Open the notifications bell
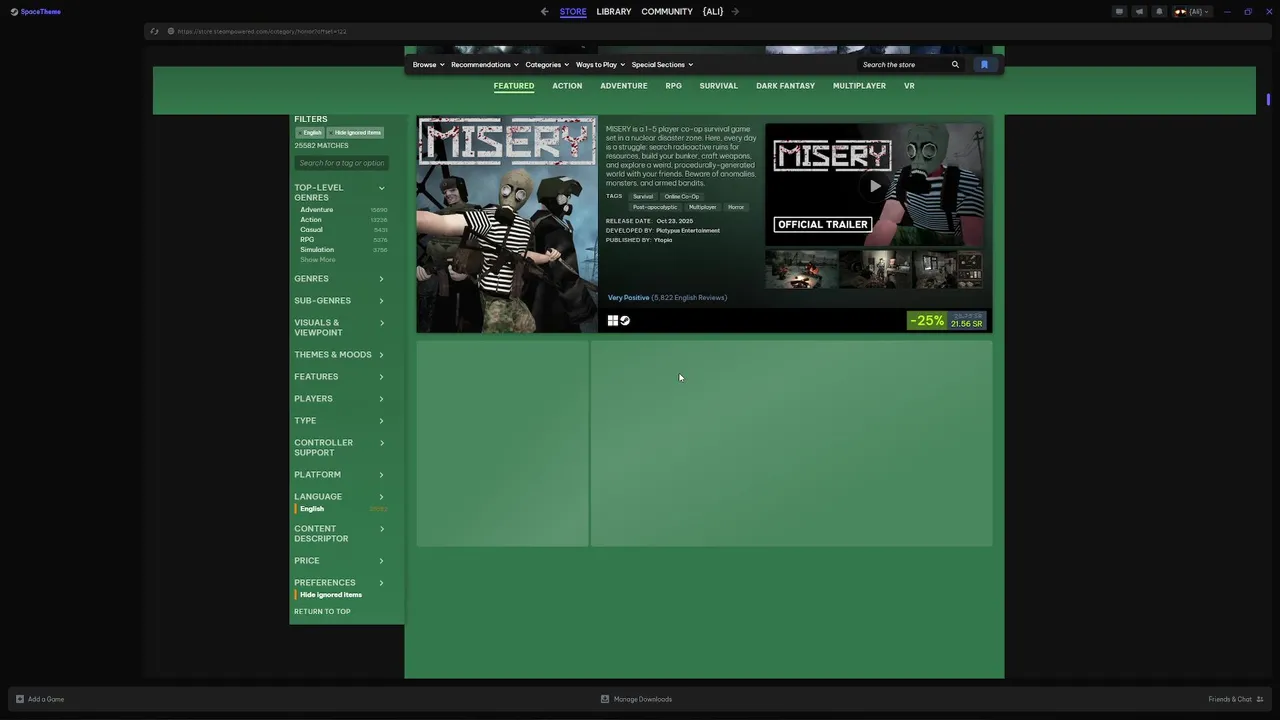1280x720 pixels. [x=1159, y=12]
